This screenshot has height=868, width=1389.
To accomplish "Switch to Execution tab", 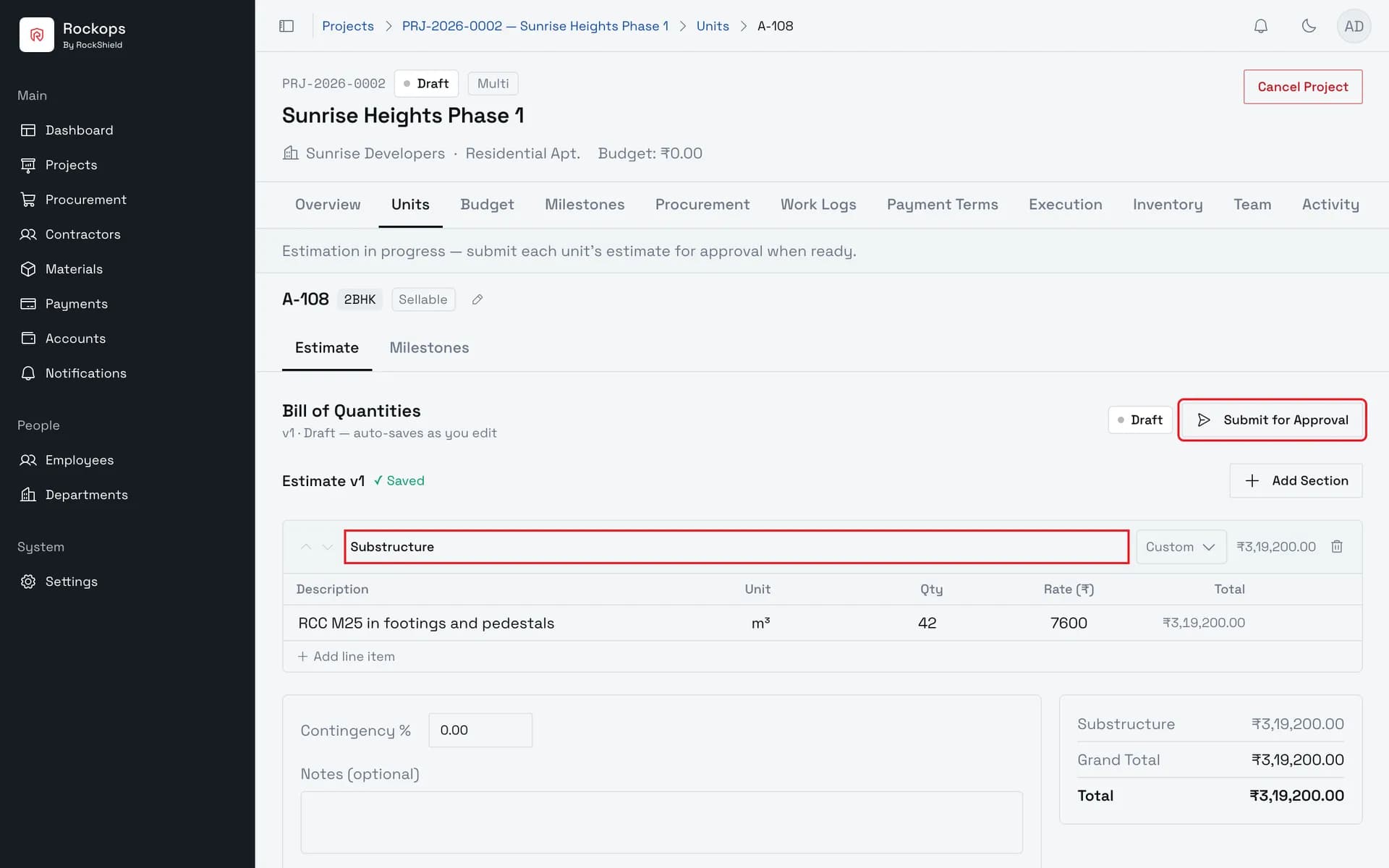I will click(x=1066, y=205).
